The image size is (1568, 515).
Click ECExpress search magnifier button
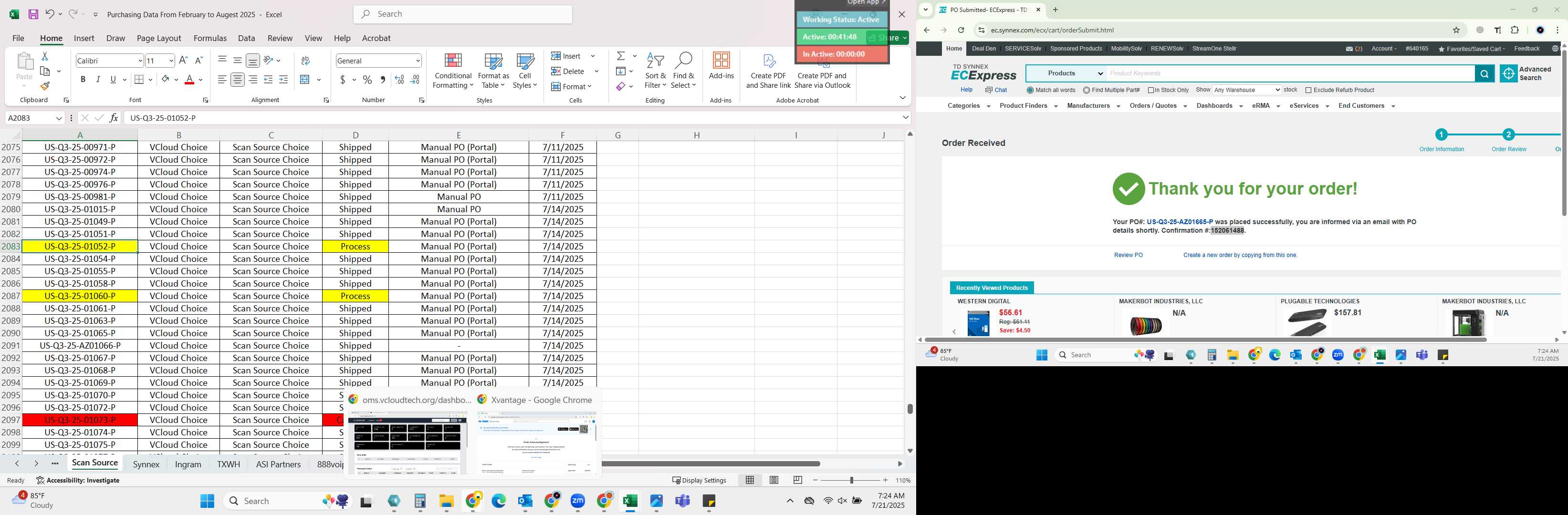(1484, 73)
